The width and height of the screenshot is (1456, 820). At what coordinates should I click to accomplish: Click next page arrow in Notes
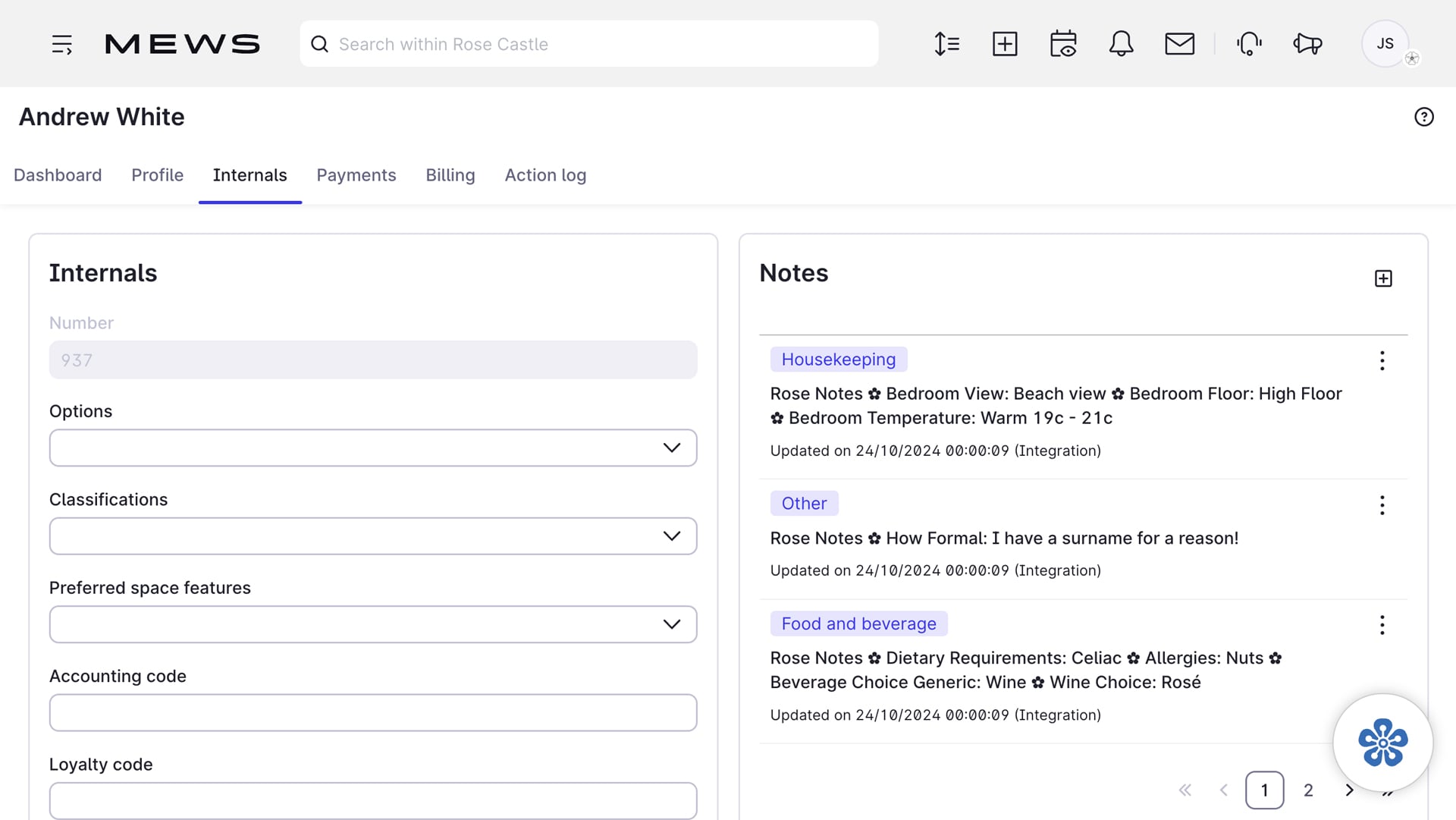tap(1349, 790)
